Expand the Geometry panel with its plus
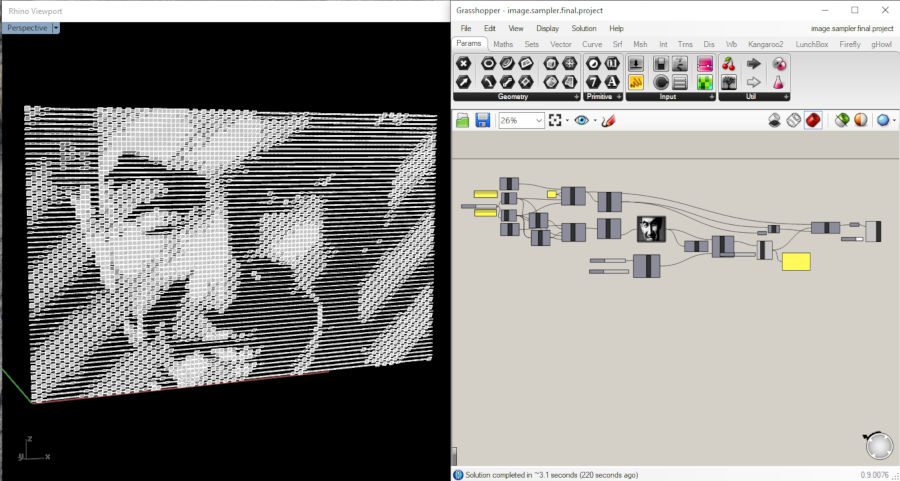The width and height of the screenshot is (900, 481). point(576,97)
